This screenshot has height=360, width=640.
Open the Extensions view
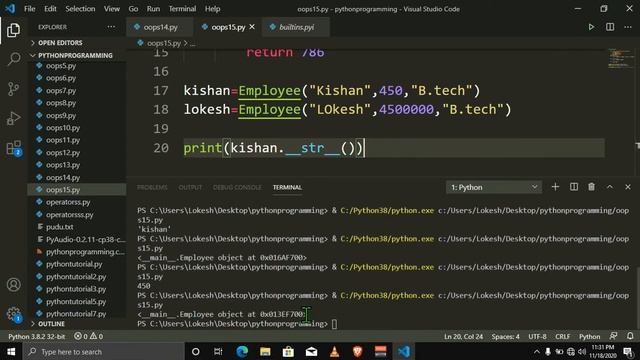(x=13, y=148)
